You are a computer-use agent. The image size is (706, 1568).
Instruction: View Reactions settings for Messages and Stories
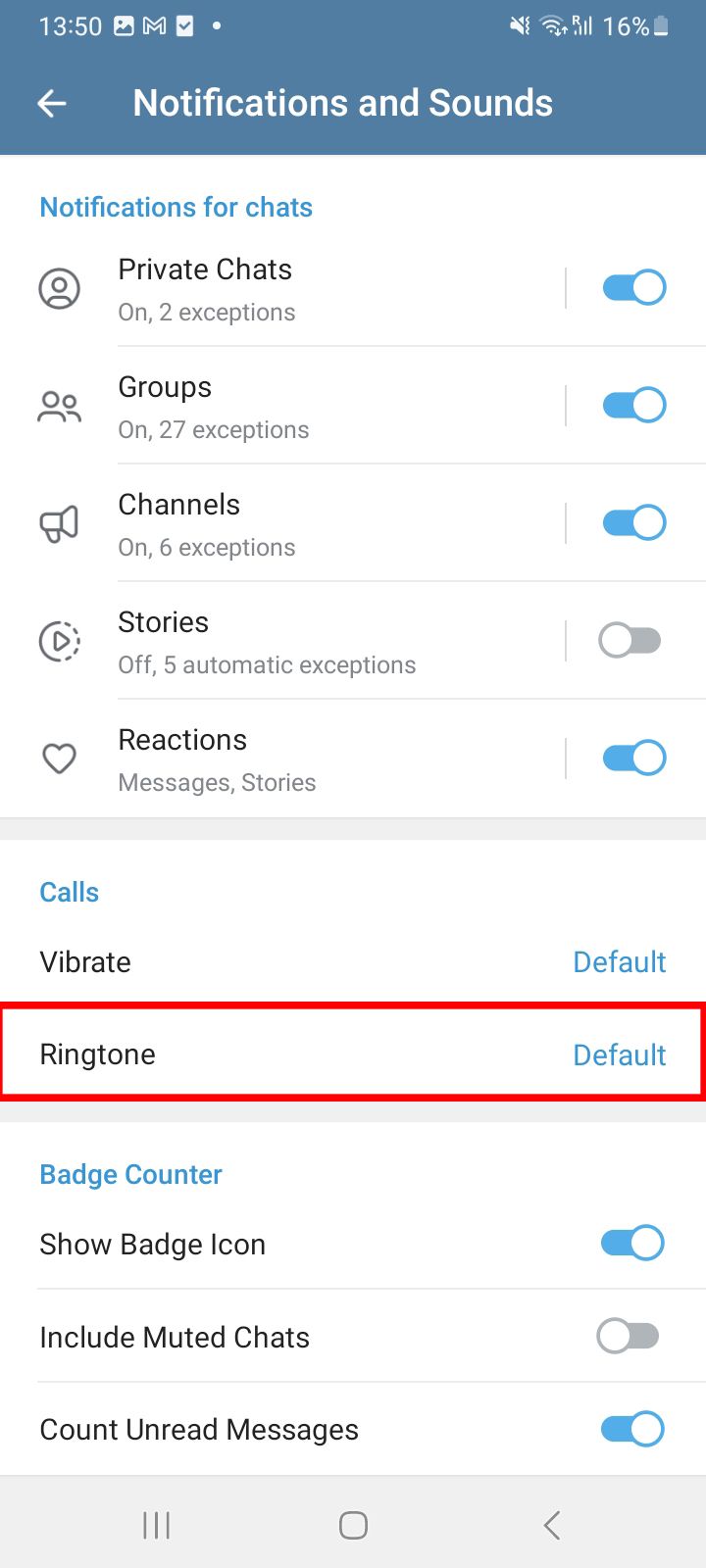294,758
